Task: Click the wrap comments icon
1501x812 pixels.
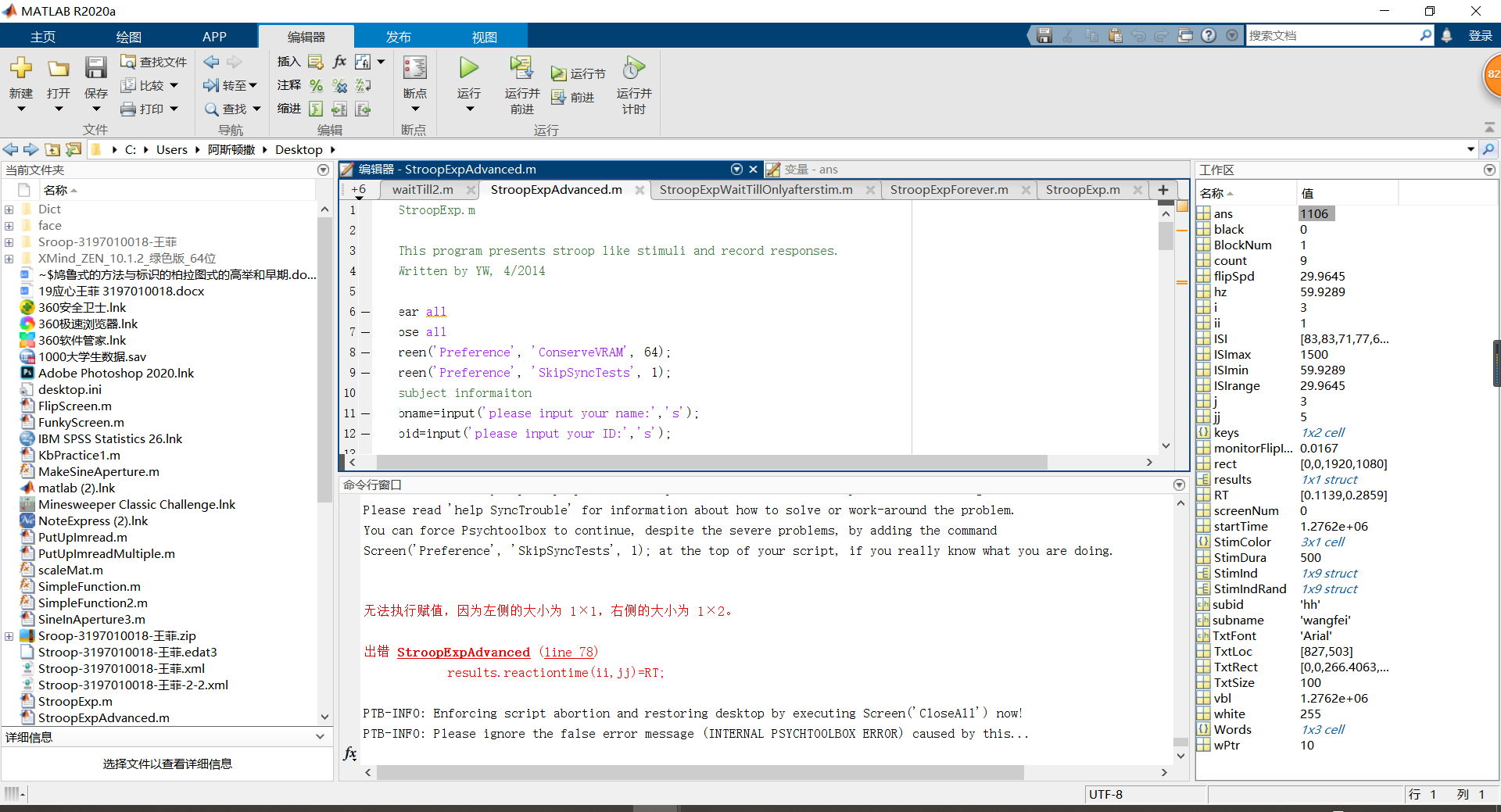Action: [x=363, y=85]
